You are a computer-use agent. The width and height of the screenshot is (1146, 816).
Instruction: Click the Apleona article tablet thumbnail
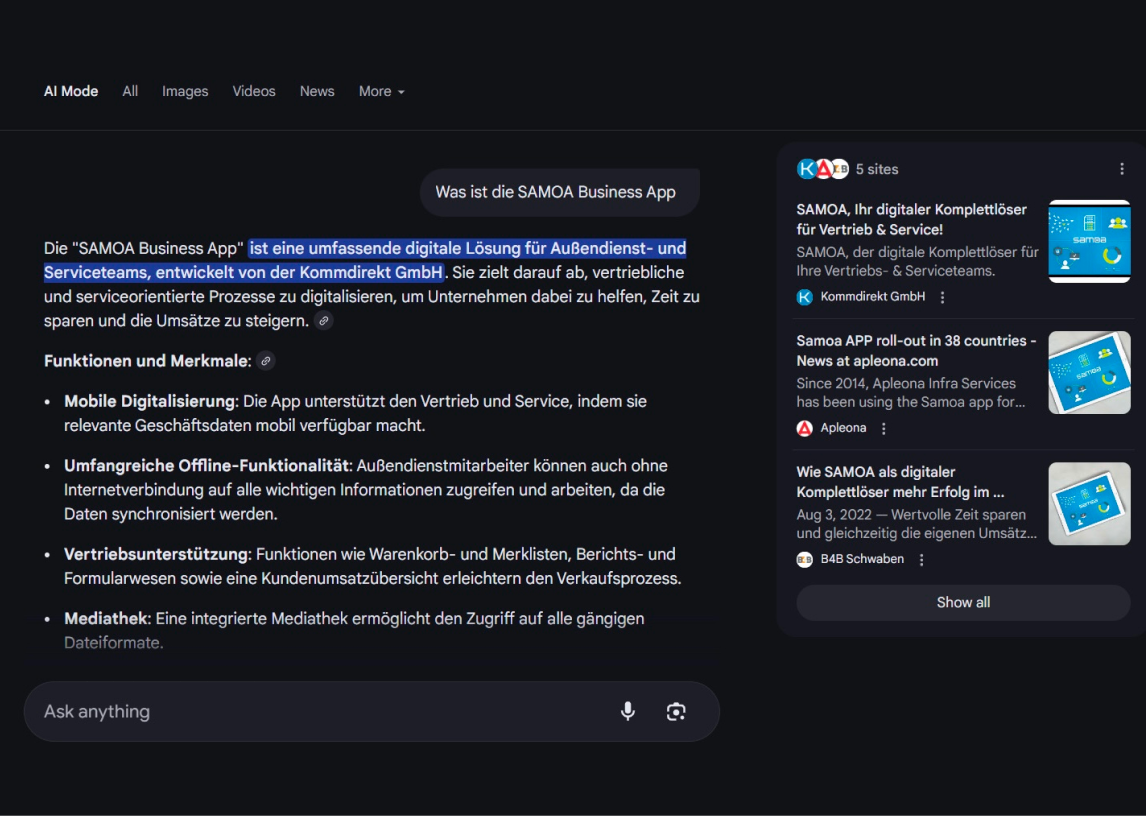(x=1089, y=372)
